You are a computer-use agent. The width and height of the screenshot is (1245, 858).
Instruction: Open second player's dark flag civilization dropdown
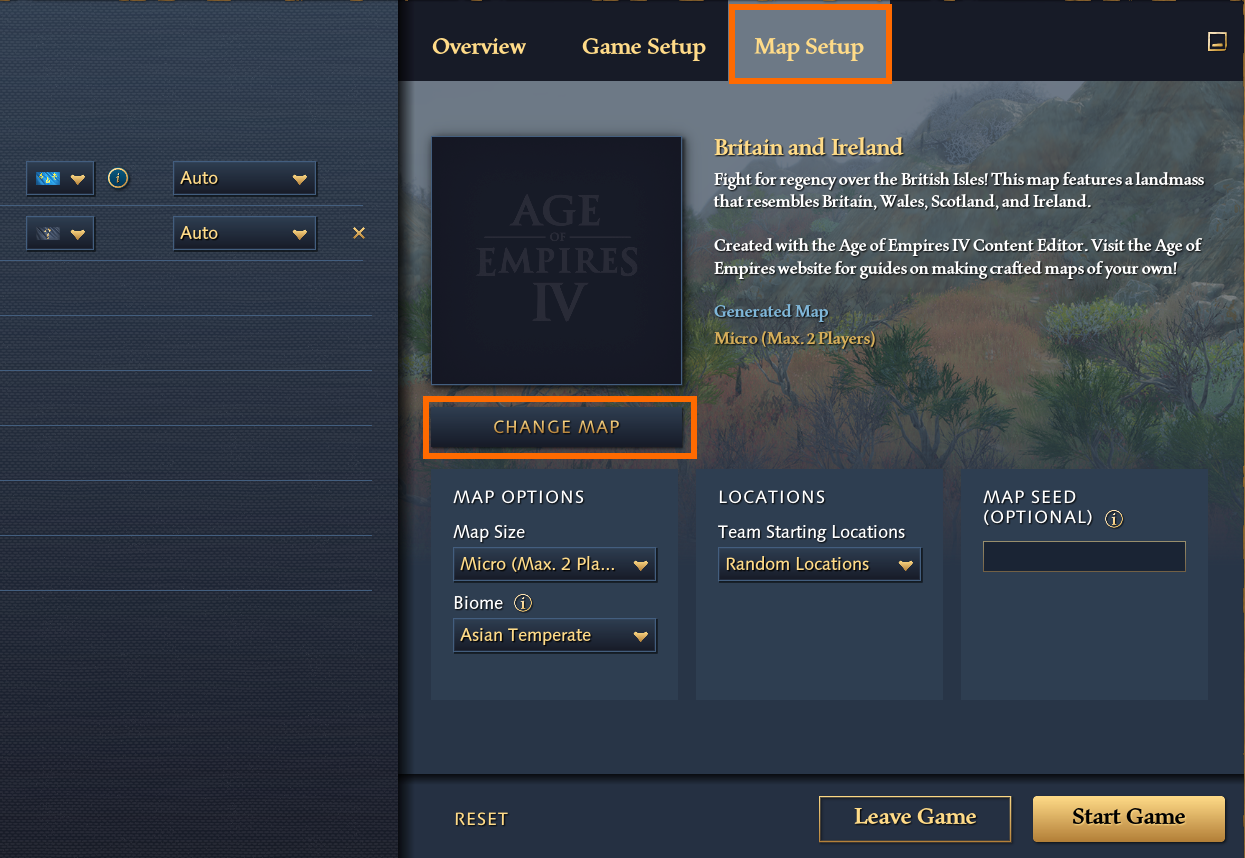tap(60, 233)
